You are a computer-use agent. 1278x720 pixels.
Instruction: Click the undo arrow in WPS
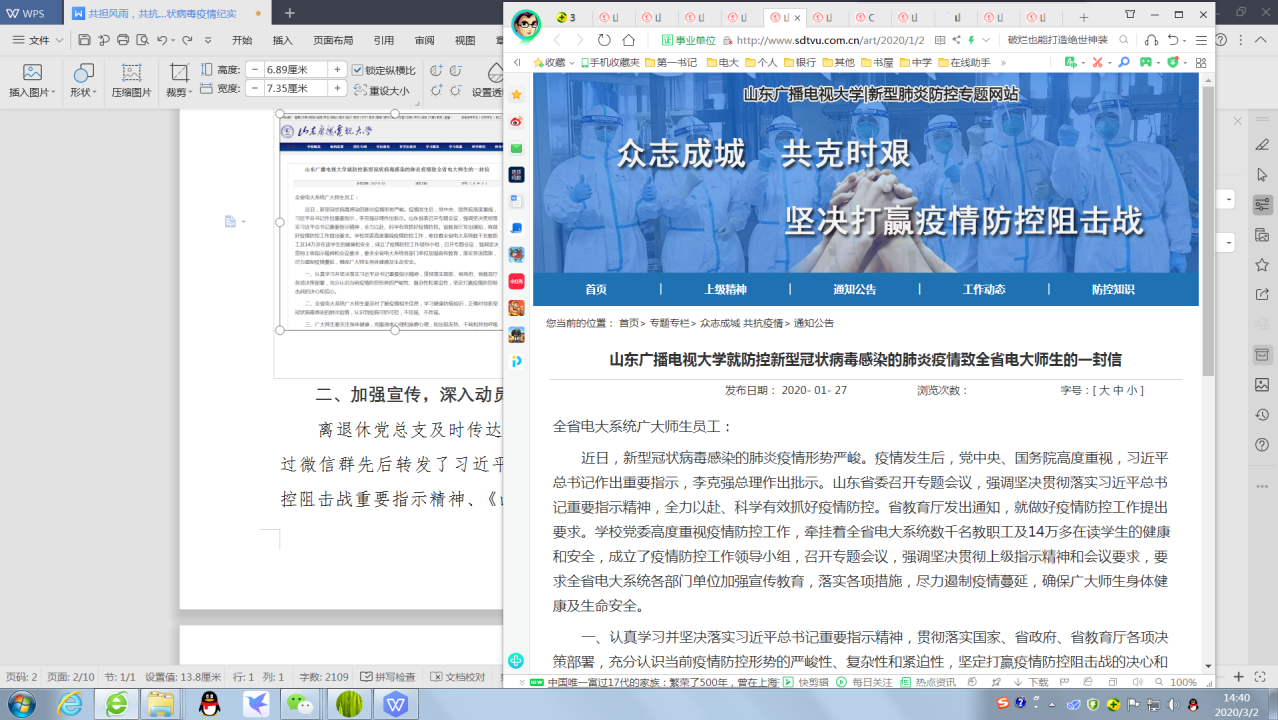(x=162, y=40)
